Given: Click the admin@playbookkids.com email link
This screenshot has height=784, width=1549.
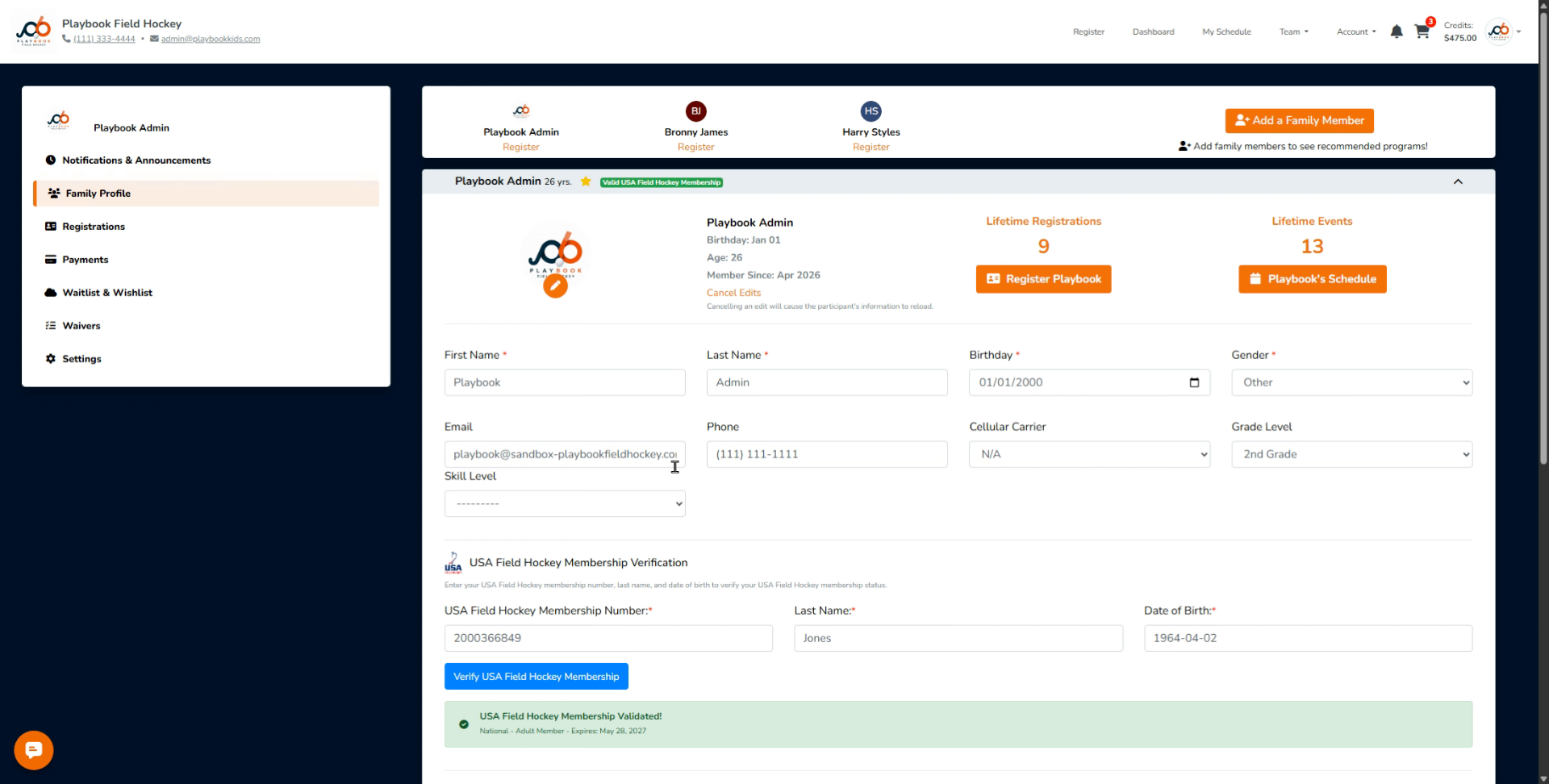Looking at the screenshot, I should tap(211, 39).
